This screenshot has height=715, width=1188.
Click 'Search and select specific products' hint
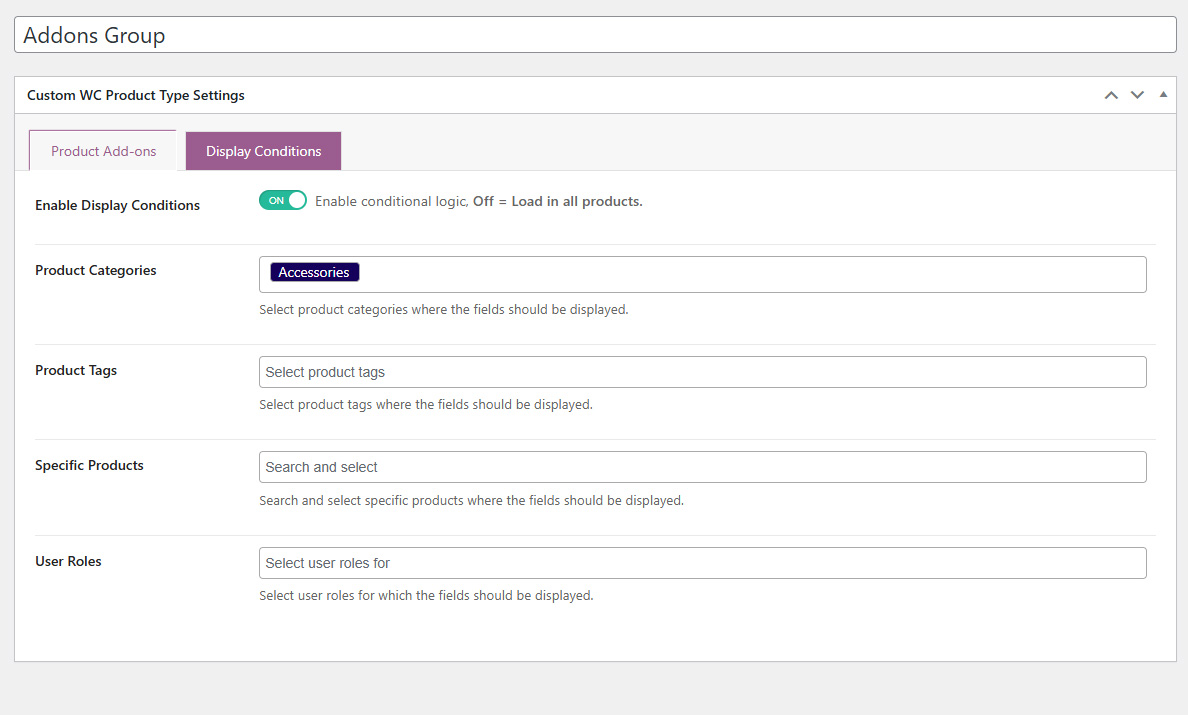(471, 501)
